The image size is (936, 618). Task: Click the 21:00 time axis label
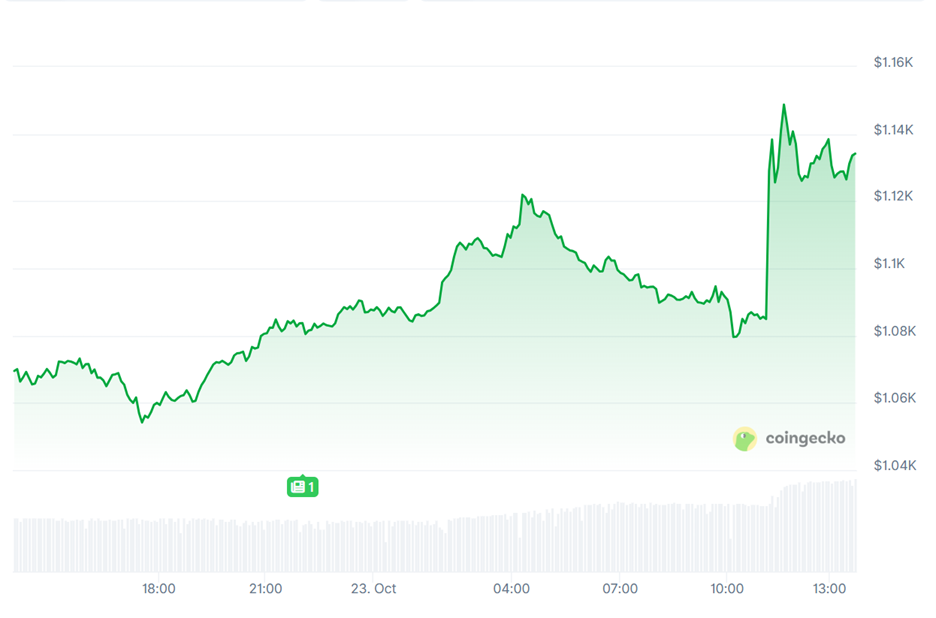[x=265, y=589]
